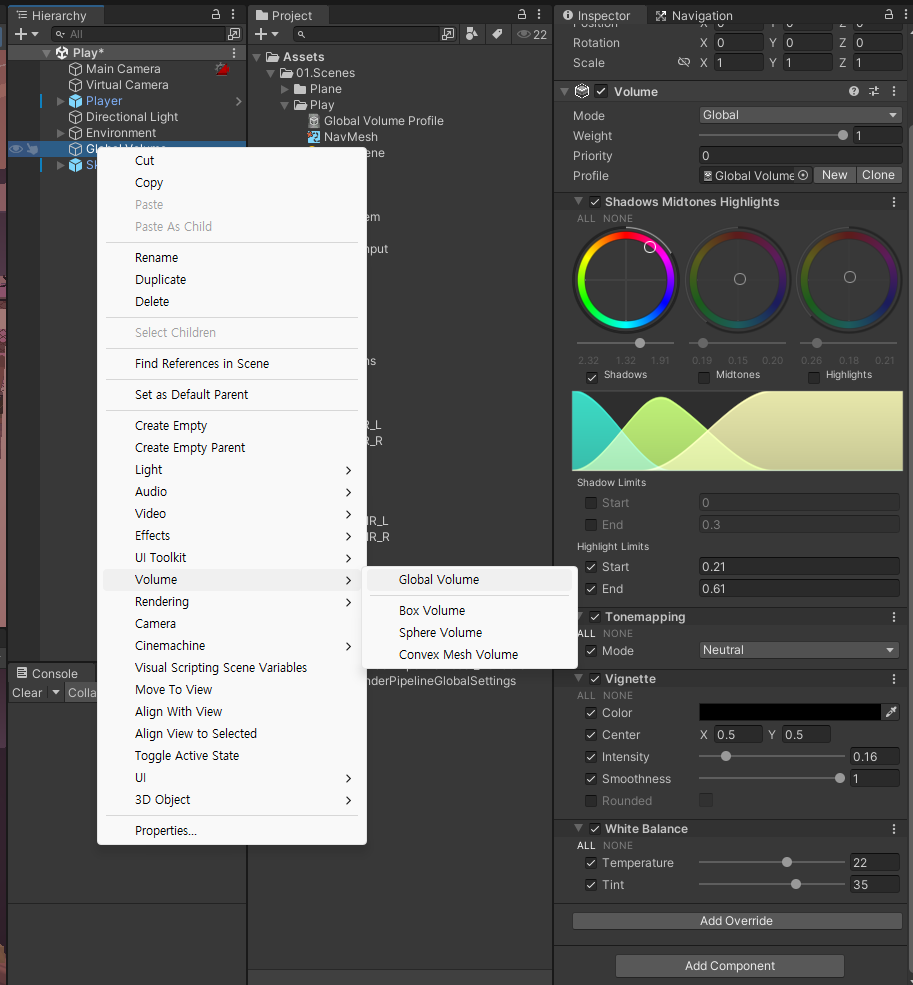Click the Vignette color eyedropper icon

[891, 712]
